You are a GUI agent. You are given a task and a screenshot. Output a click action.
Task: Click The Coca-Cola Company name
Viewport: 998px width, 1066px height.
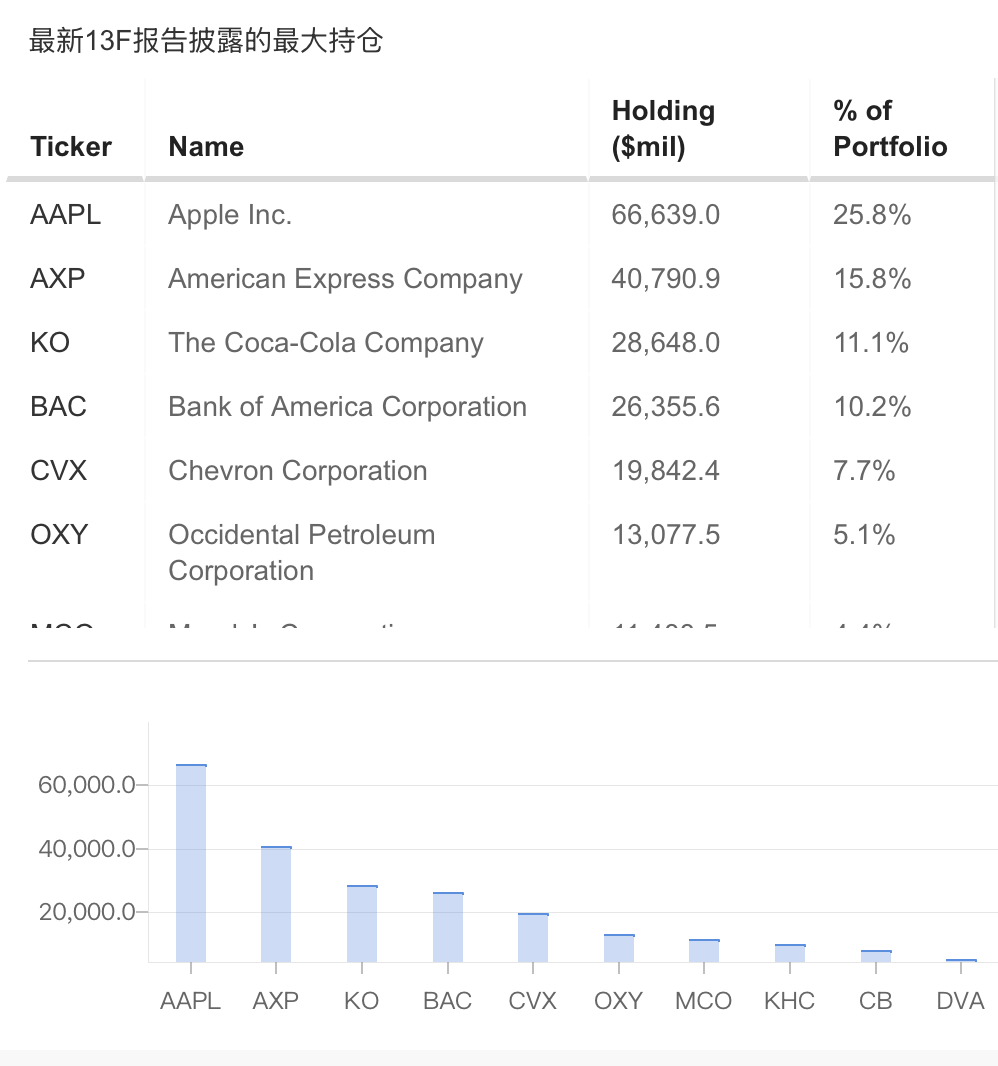326,343
